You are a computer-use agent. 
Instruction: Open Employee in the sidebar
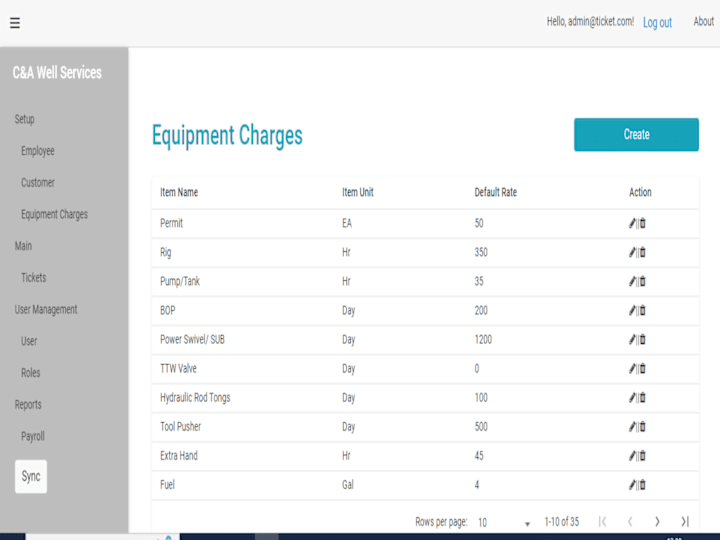point(38,151)
